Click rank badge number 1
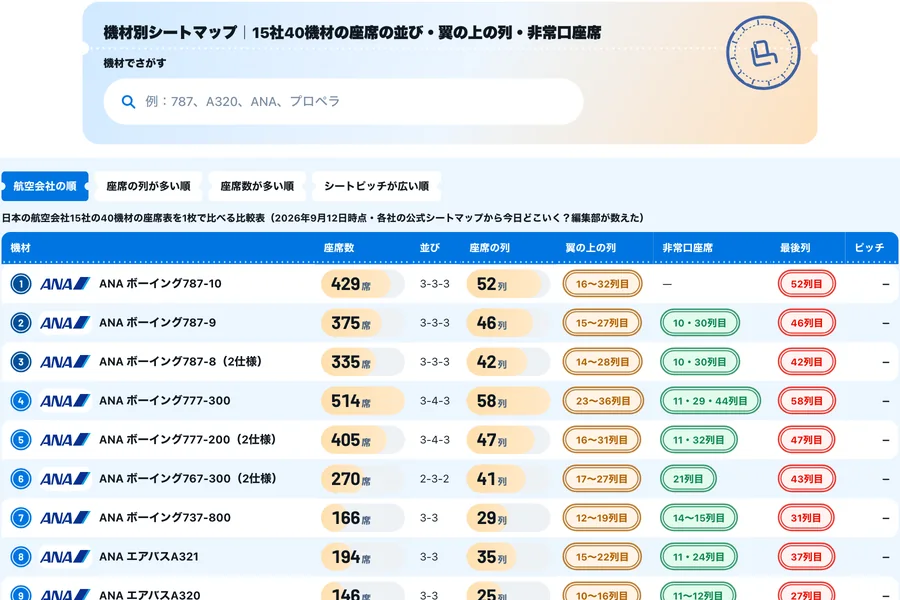 [21, 284]
